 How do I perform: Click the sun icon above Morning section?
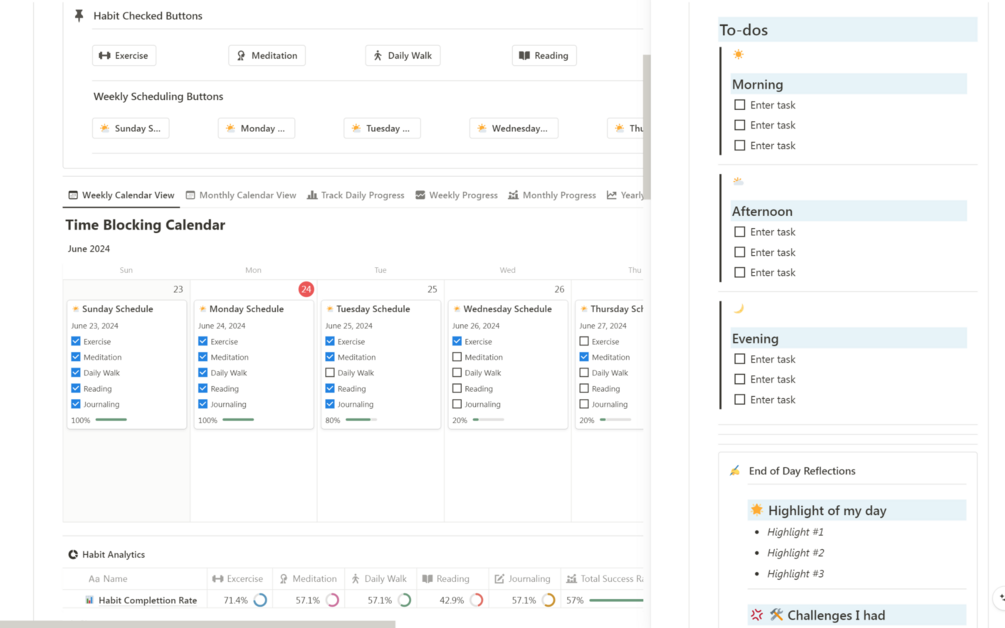pyautogui.click(x=738, y=54)
